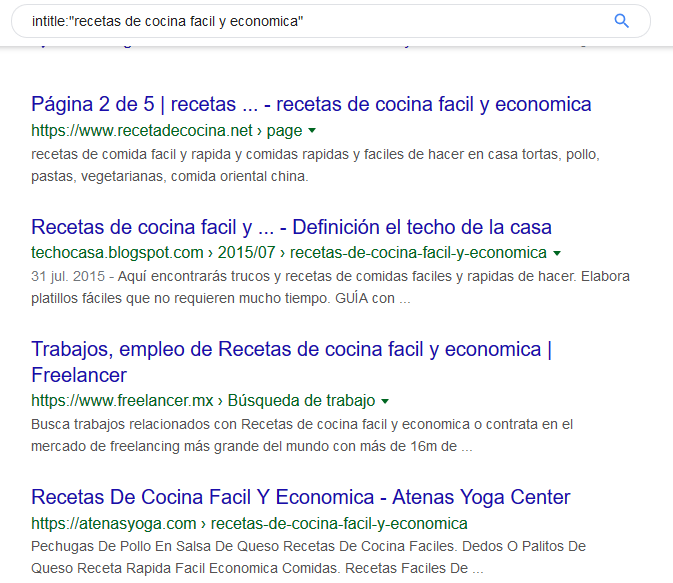Open the 'Página 2 de 5' result
Image resolution: width=673 pixels, height=583 pixels.
click(x=311, y=104)
